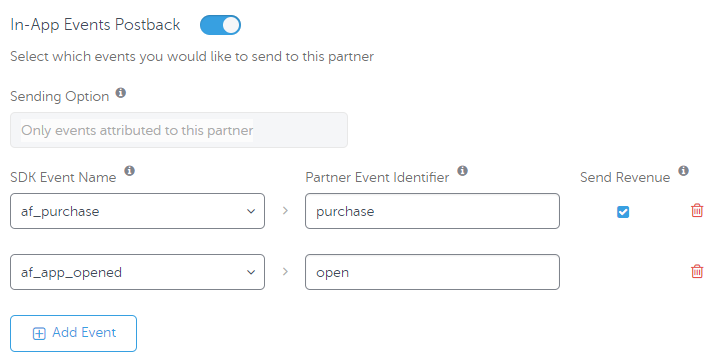Toggle the In-App Events Postback switch
The height and width of the screenshot is (360, 711).
click(220, 25)
